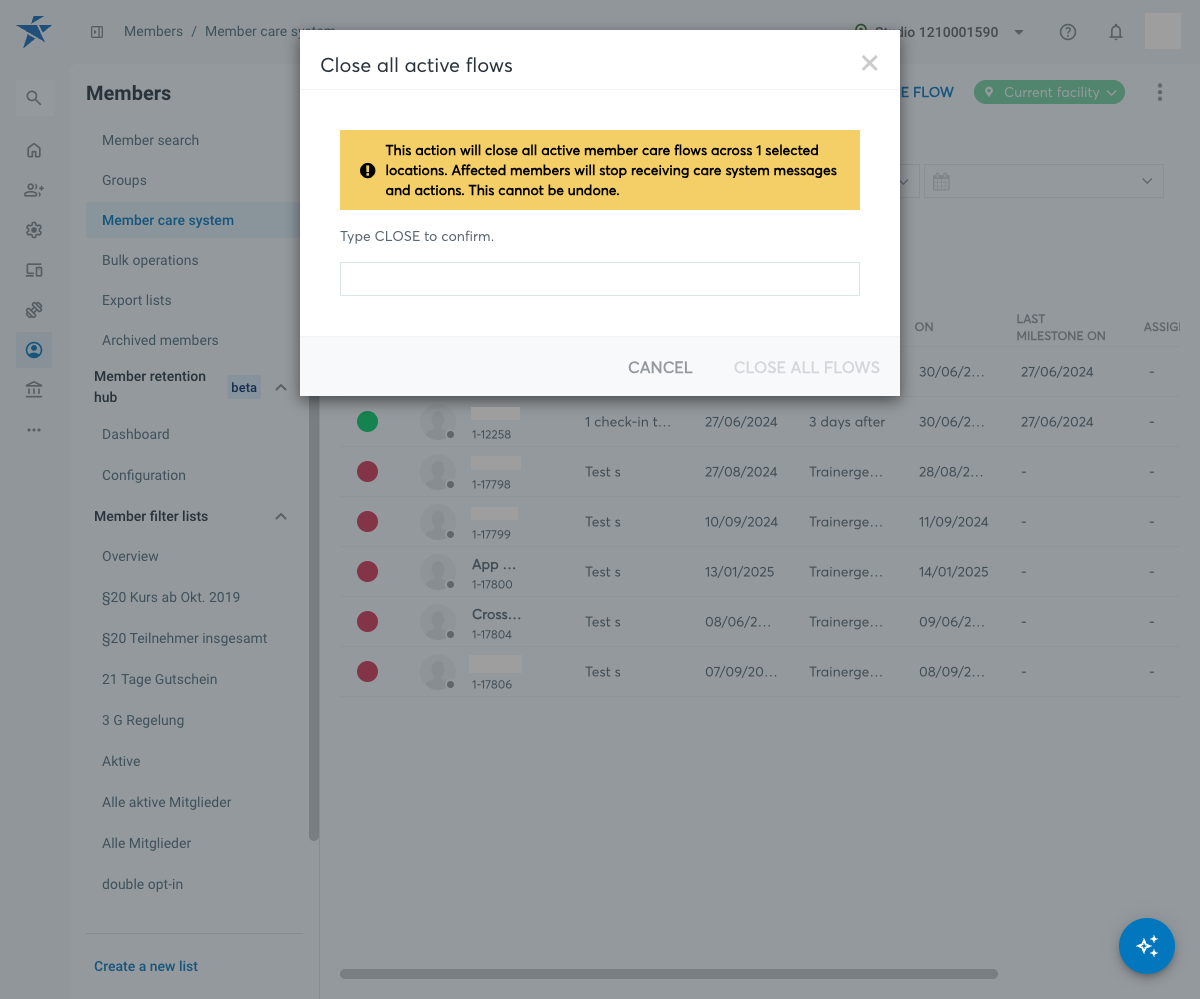The image size is (1200, 999).
Task: Open the date range dropdown chevron
Action: tap(1147, 181)
